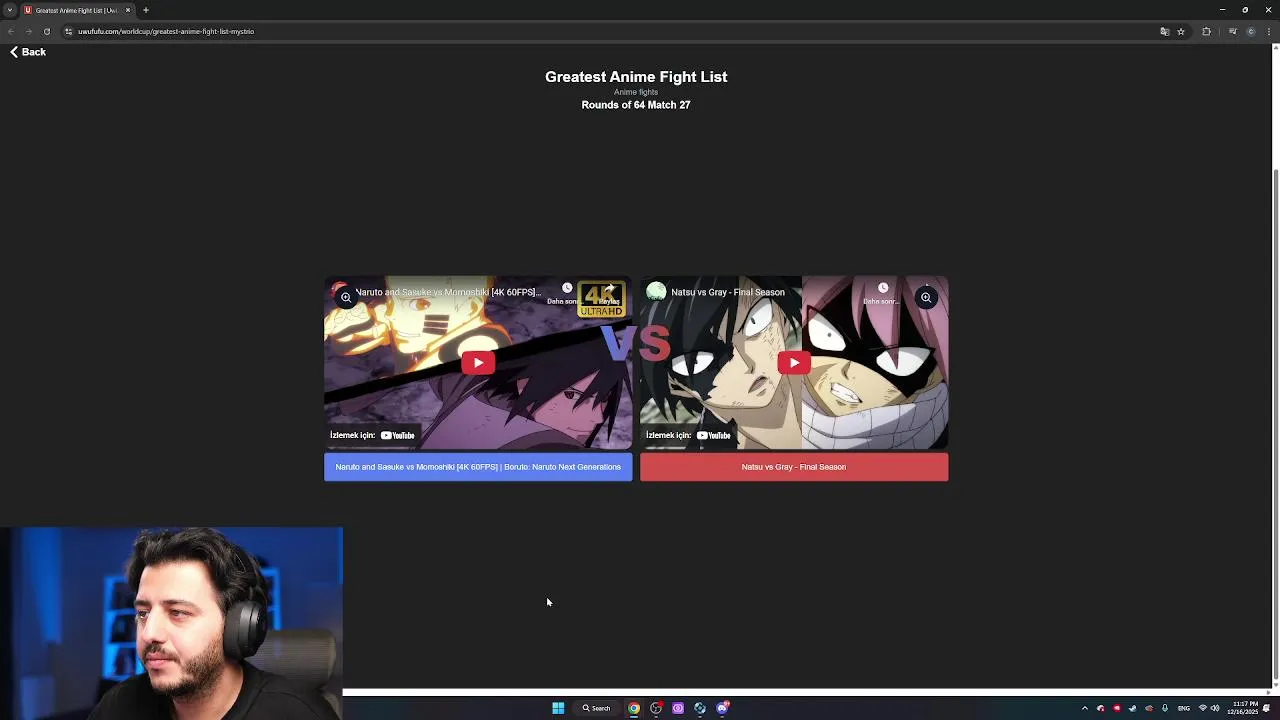Open the microphone tray icon
This screenshot has width=1280, height=720.
point(1165,708)
